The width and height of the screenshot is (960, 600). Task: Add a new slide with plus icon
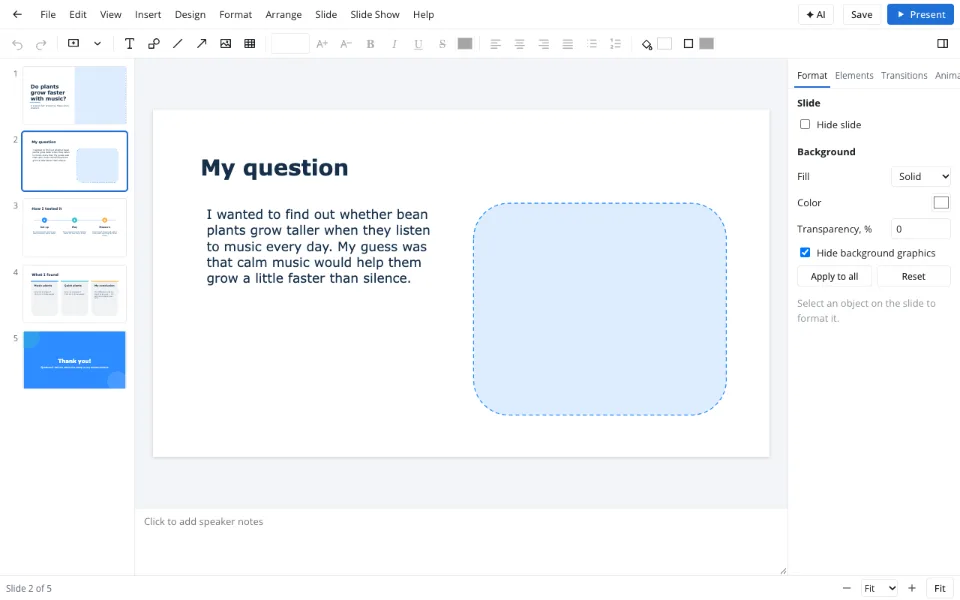pyautogui.click(x=73, y=43)
